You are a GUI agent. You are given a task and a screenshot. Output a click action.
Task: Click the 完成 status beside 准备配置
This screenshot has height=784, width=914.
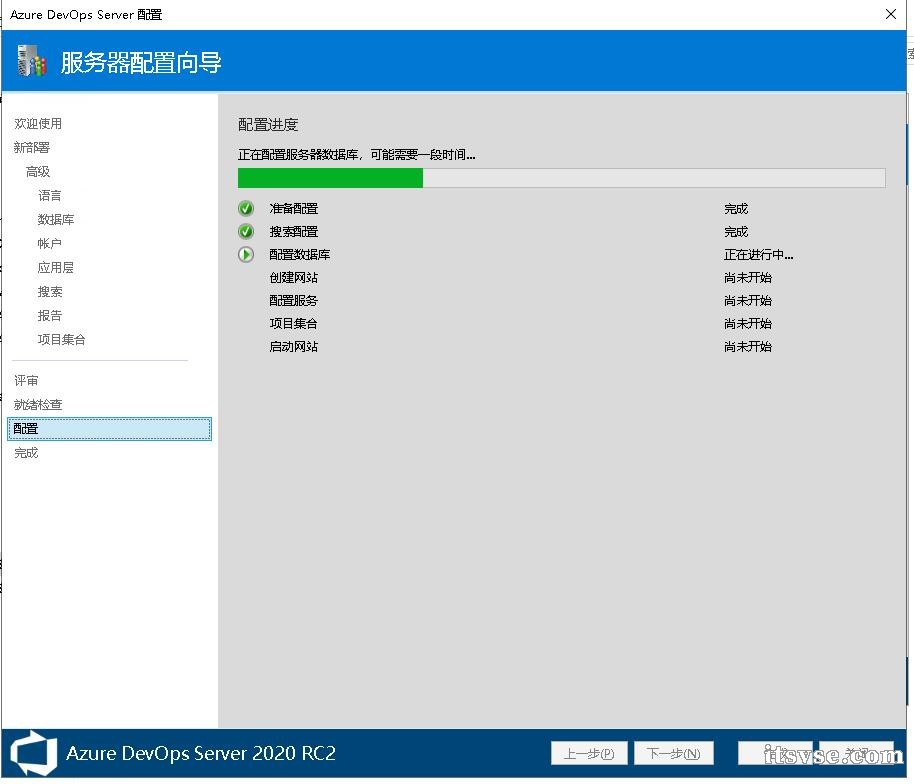click(736, 209)
